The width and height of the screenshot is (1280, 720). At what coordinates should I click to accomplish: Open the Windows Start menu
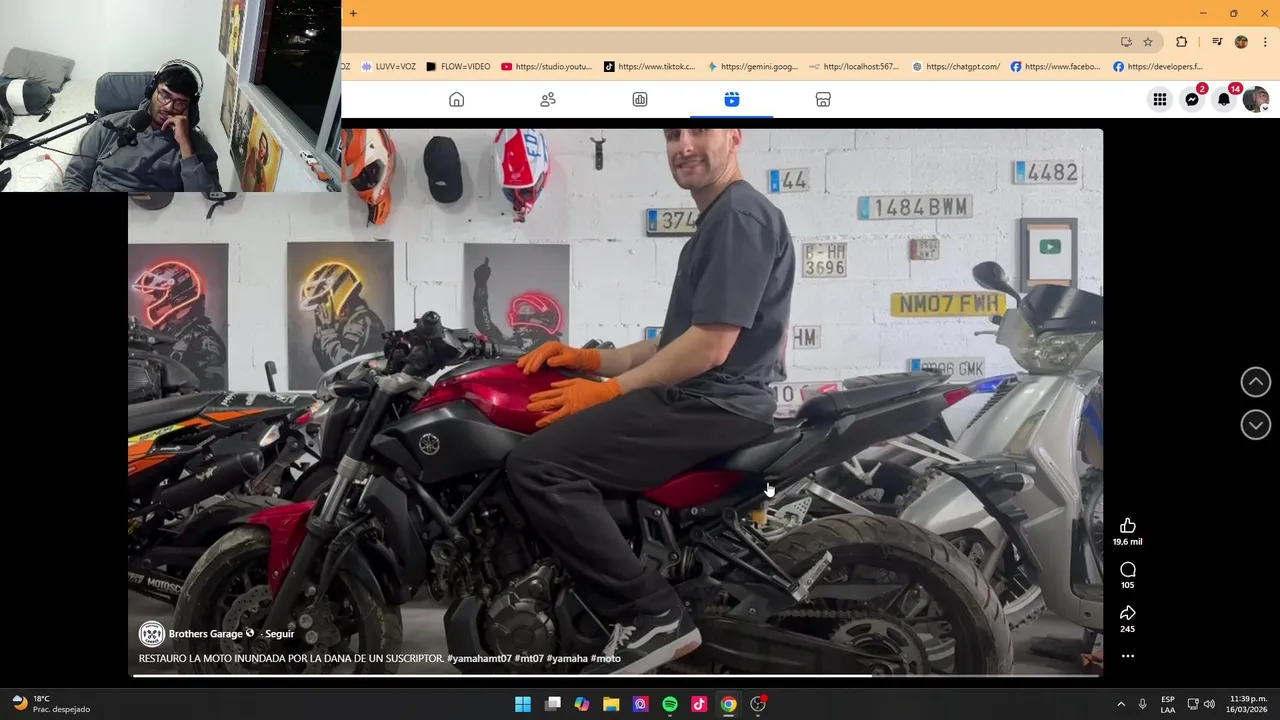coord(523,704)
